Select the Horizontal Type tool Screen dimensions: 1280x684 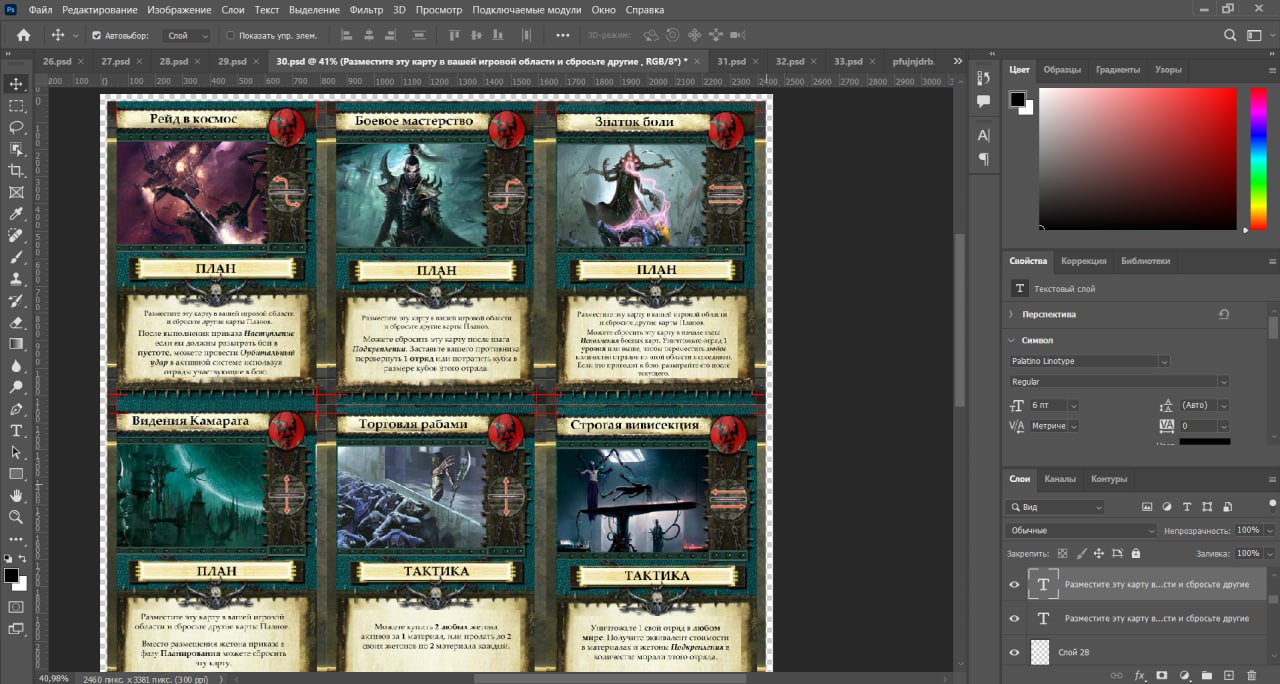click(16, 431)
